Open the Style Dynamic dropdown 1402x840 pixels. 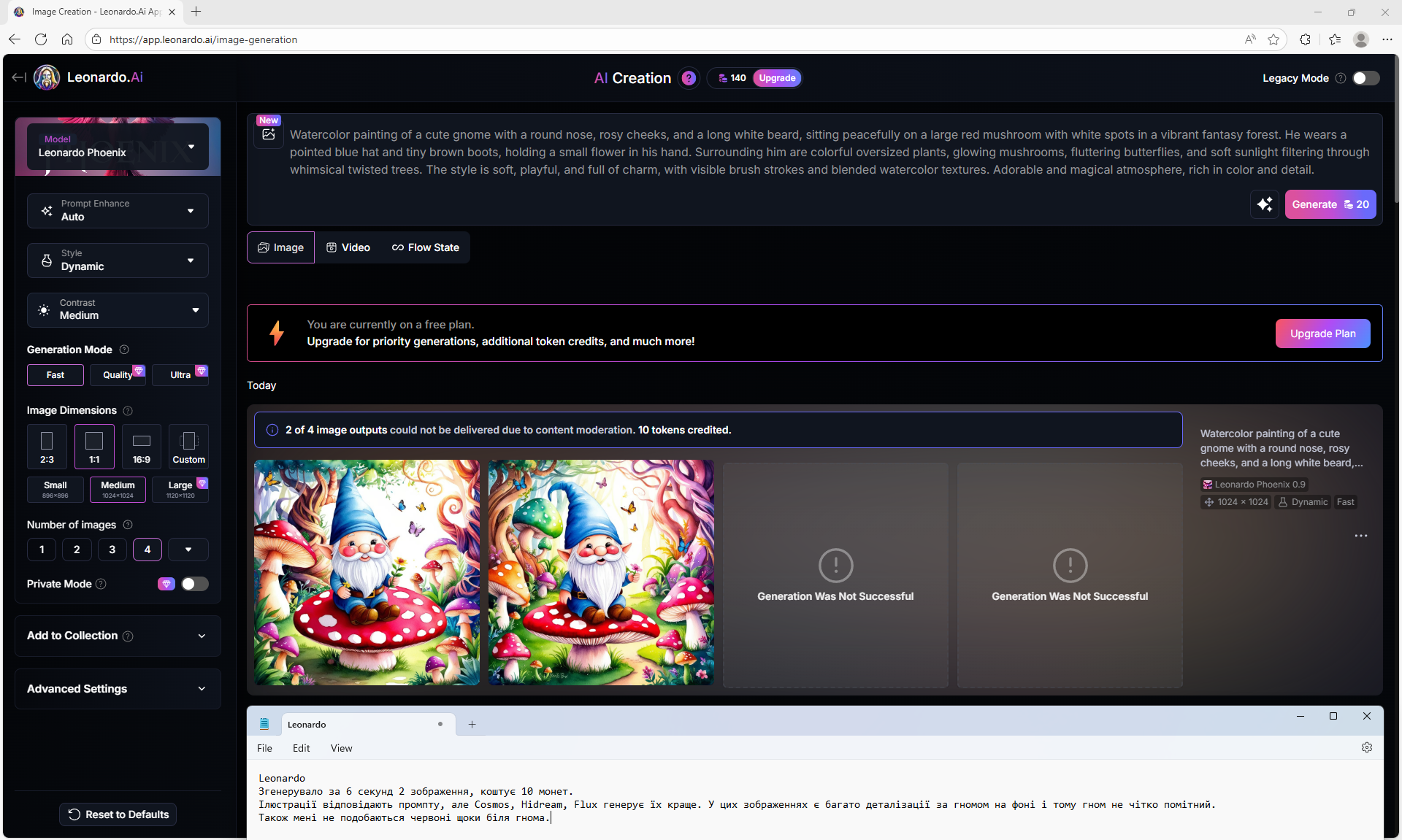click(118, 261)
